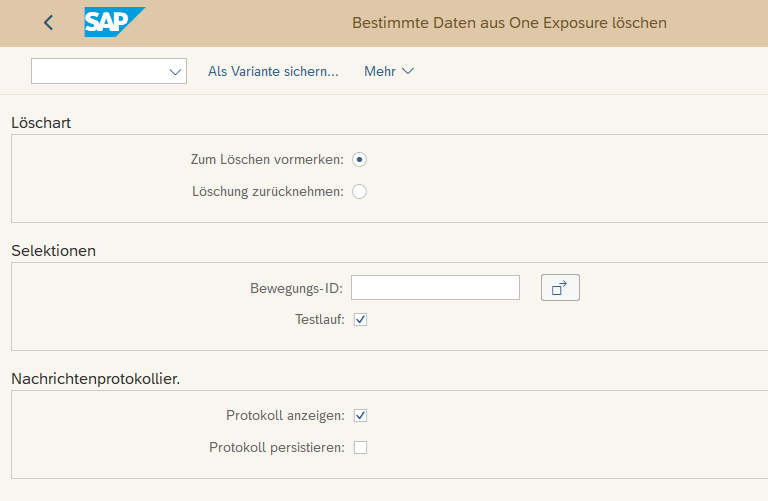Click the SAP logo
This screenshot has height=501, width=768.
pos(113,22)
